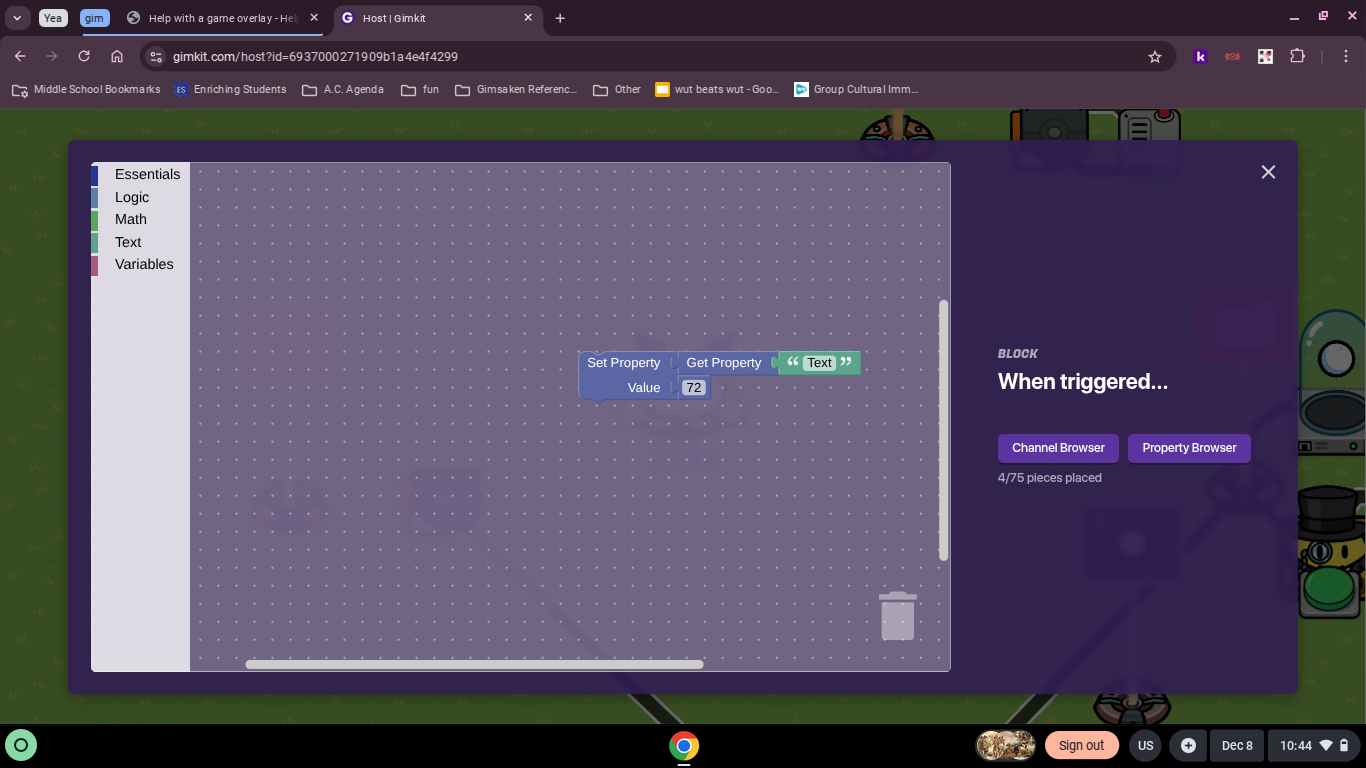Open the Math block category
Screen dimensions: 1366x768
click(131, 219)
